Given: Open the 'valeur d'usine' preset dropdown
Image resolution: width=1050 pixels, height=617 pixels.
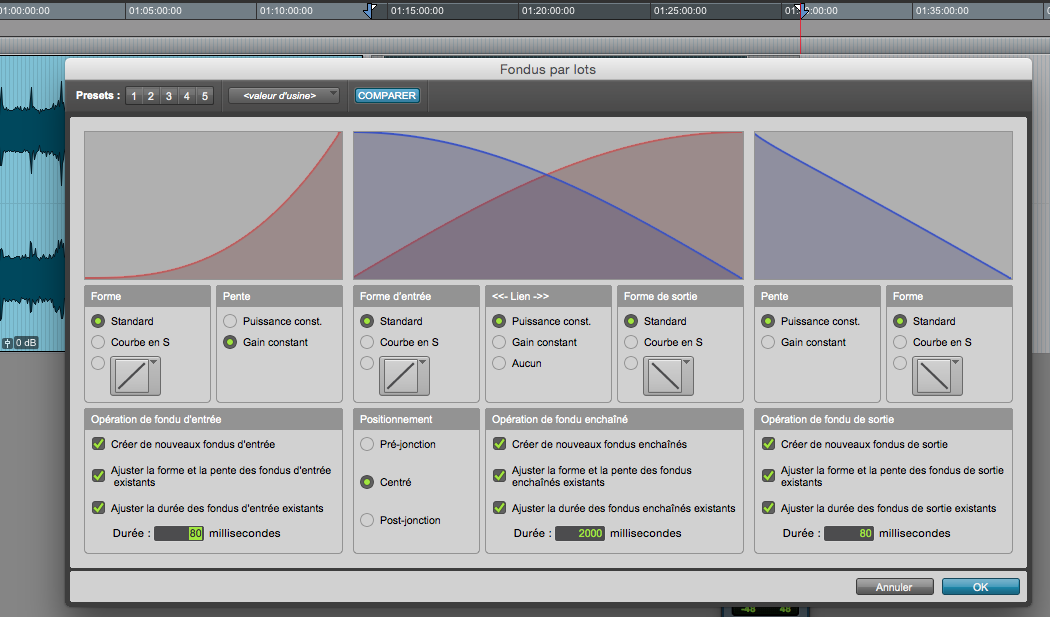Looking at the screenshot, I should (284, 96).
